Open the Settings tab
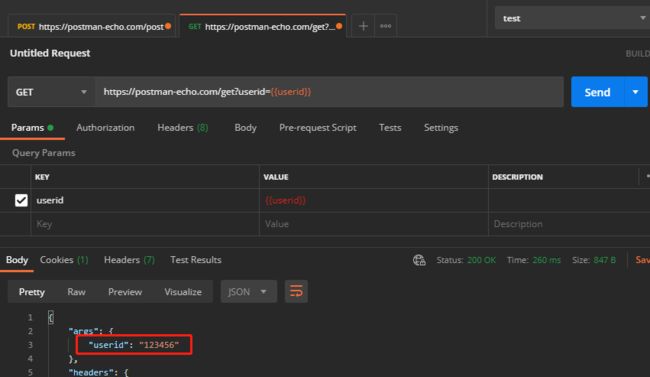Screen dimensions: 650x377 click(441, 128)
